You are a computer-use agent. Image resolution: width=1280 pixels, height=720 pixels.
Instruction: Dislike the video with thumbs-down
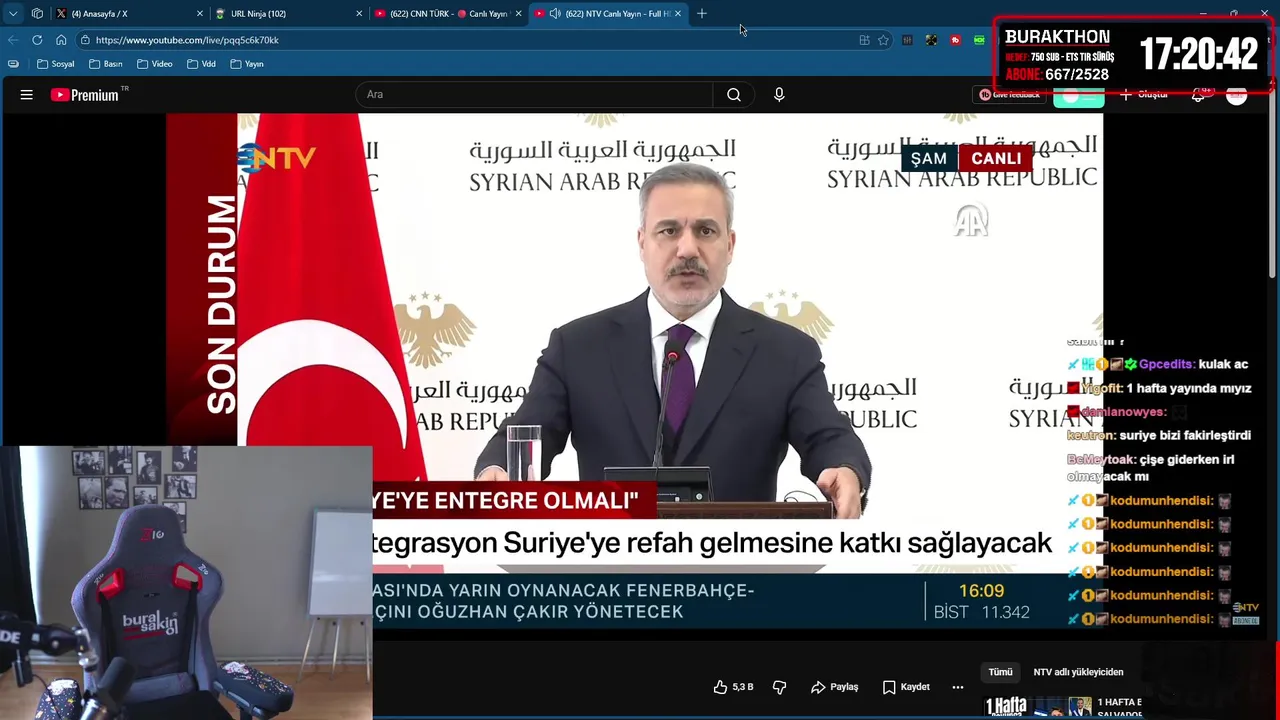[779, 687]
